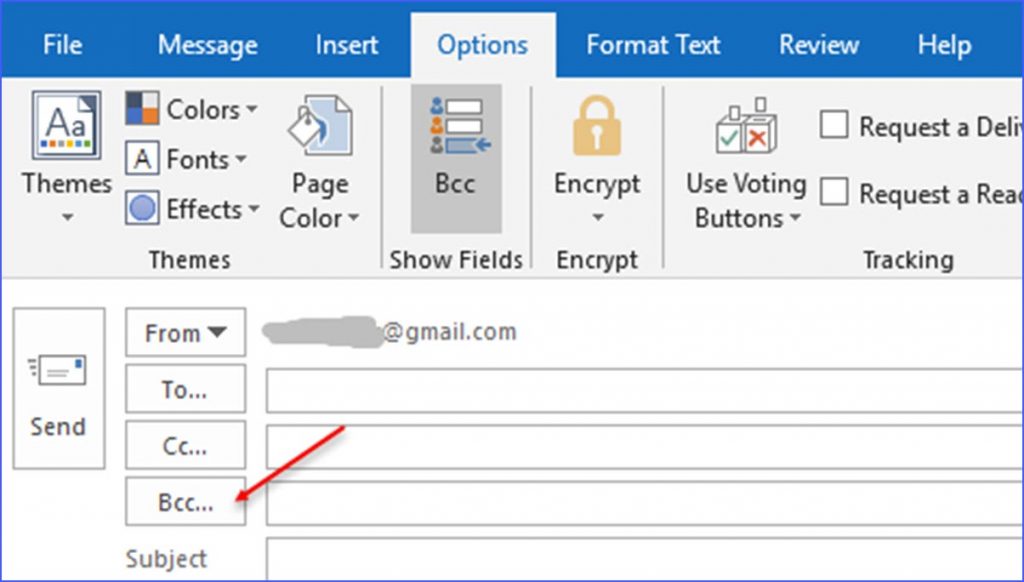The image size is (1024, 582).
Task: Open the Themes gallery icon
Action: coord(67,127)
